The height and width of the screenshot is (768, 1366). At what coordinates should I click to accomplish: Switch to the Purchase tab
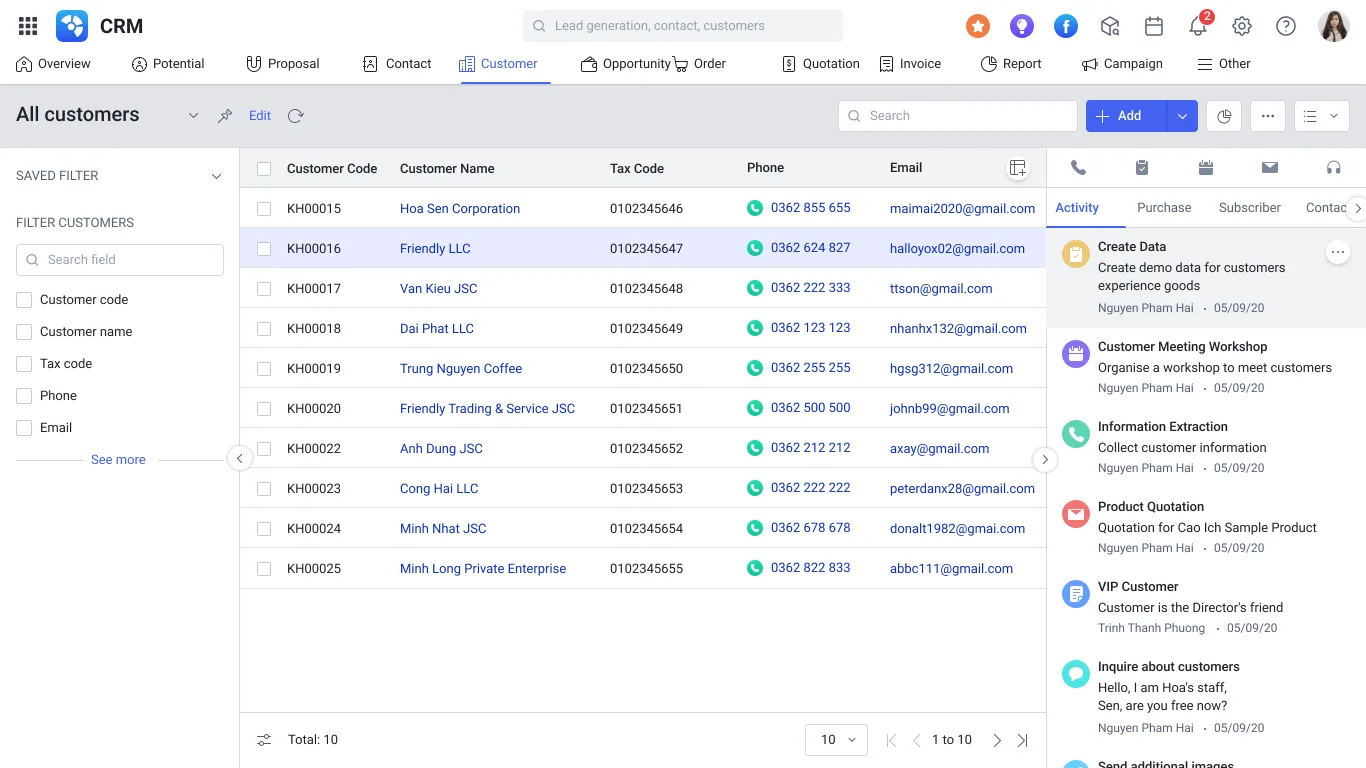pyautogui.click(x=1164, y=207)
